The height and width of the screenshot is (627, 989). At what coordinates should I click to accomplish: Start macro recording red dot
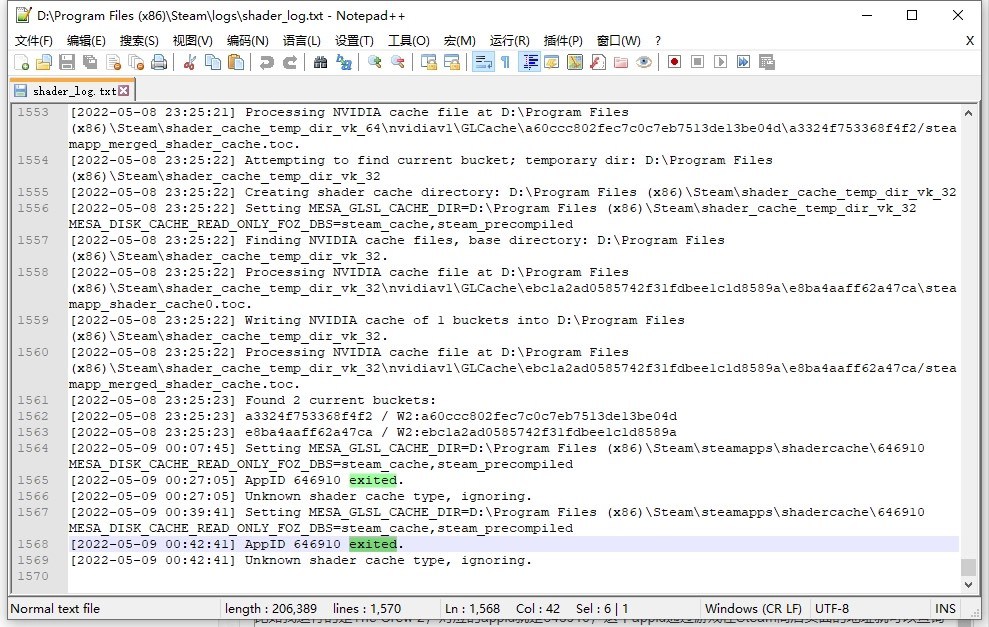[674, 62]
